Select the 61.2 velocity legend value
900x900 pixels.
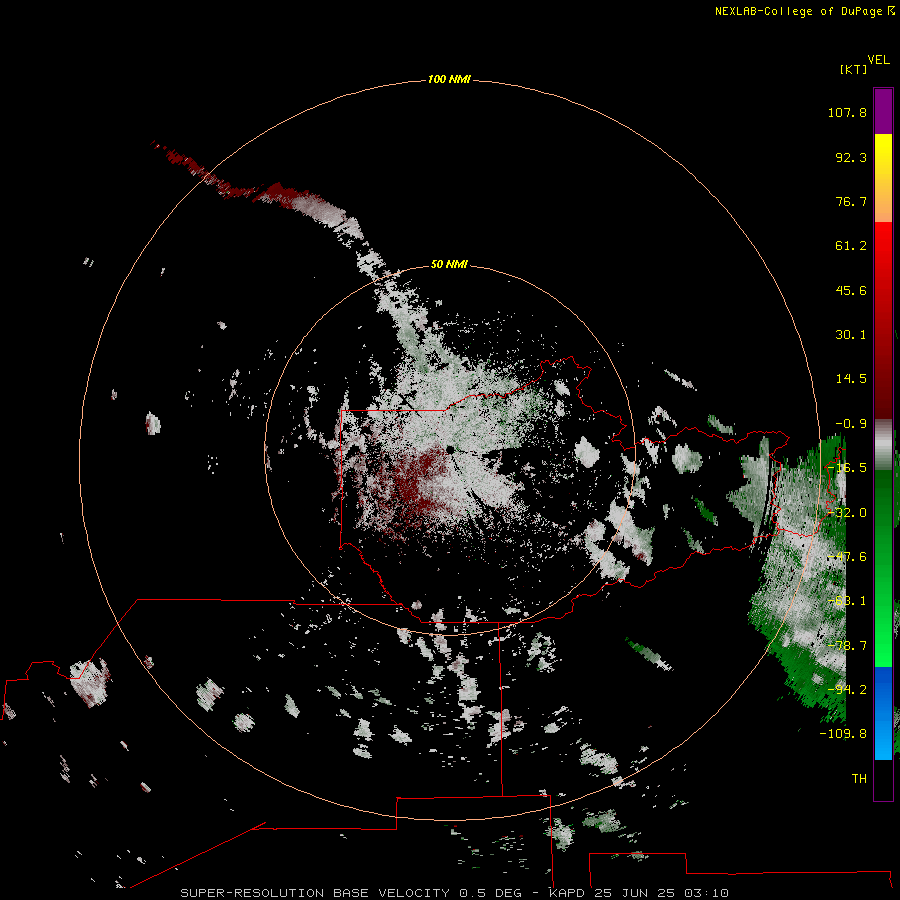tap(851, 246)
